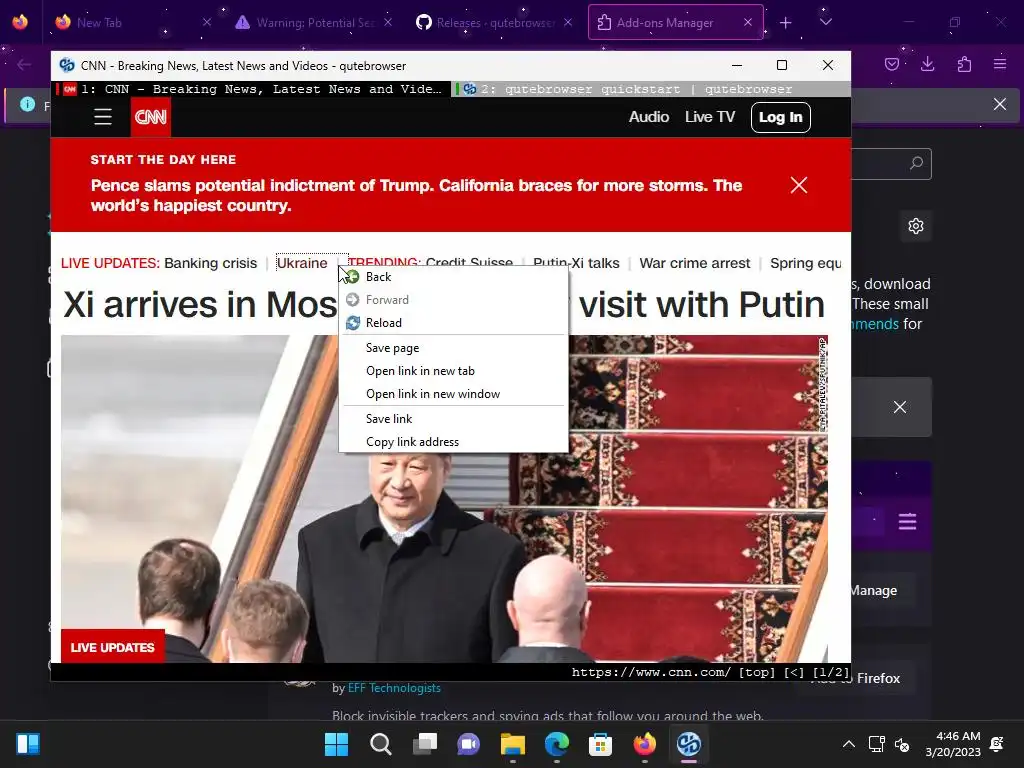Select Back in the context menu

(x=454, y=277)
